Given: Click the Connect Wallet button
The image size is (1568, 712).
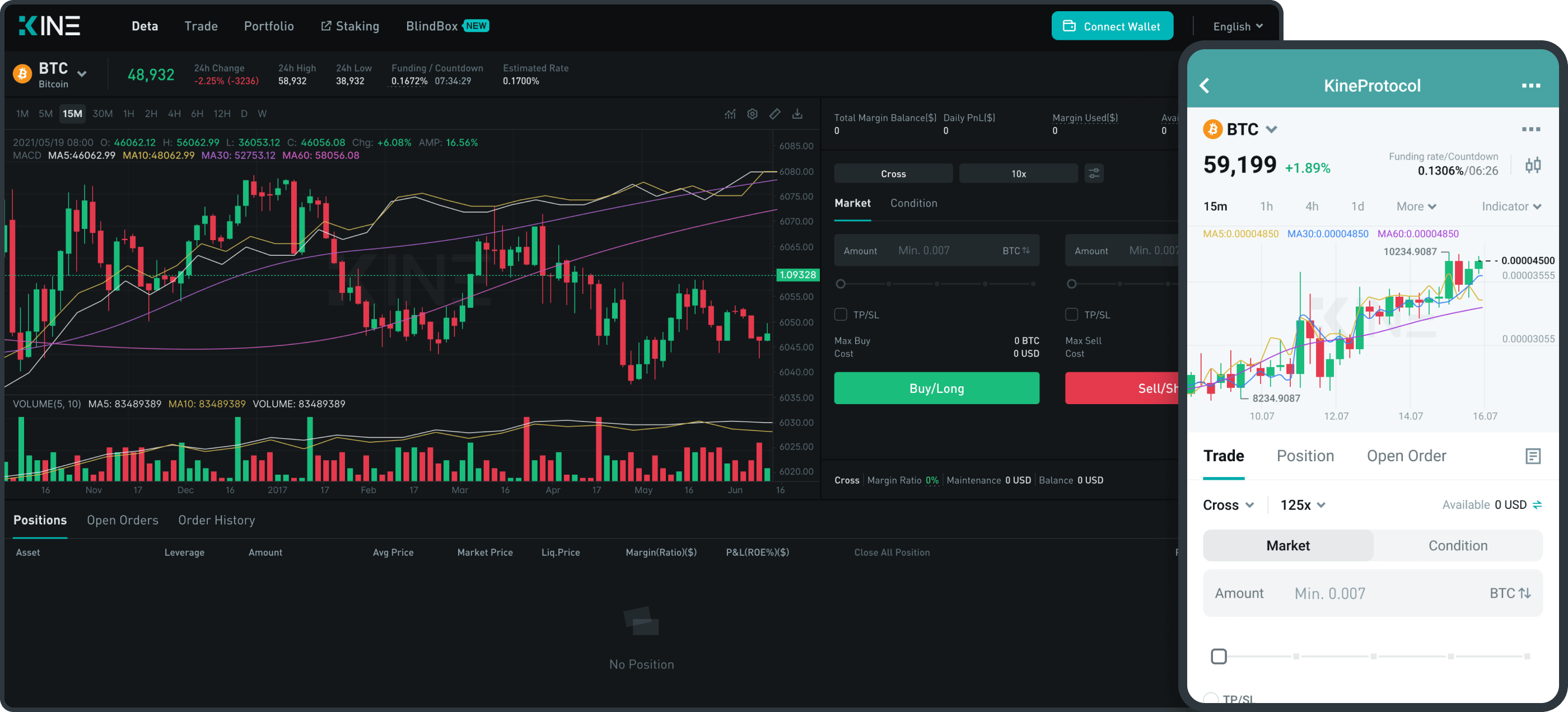Looking at the screenshot, I should (1112, 26).
